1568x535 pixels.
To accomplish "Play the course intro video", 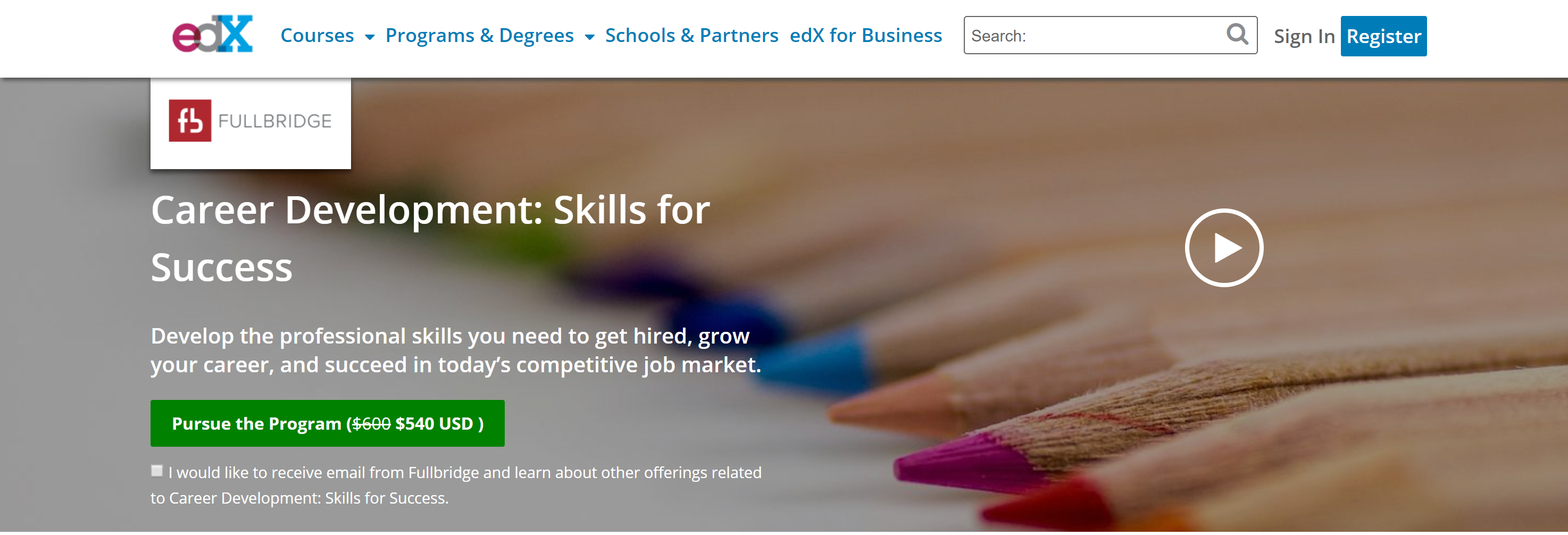I will pyautogui.click(x=1223, y=248).
